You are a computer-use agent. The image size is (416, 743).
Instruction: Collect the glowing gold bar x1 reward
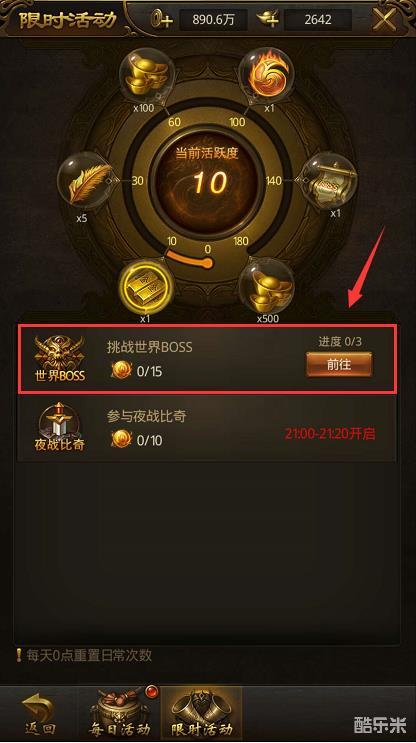pyautogui.click(x=145, y=286)
